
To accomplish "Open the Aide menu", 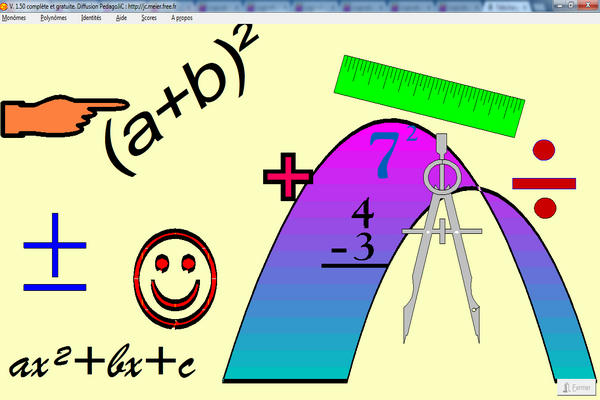I will click(121, 18).
